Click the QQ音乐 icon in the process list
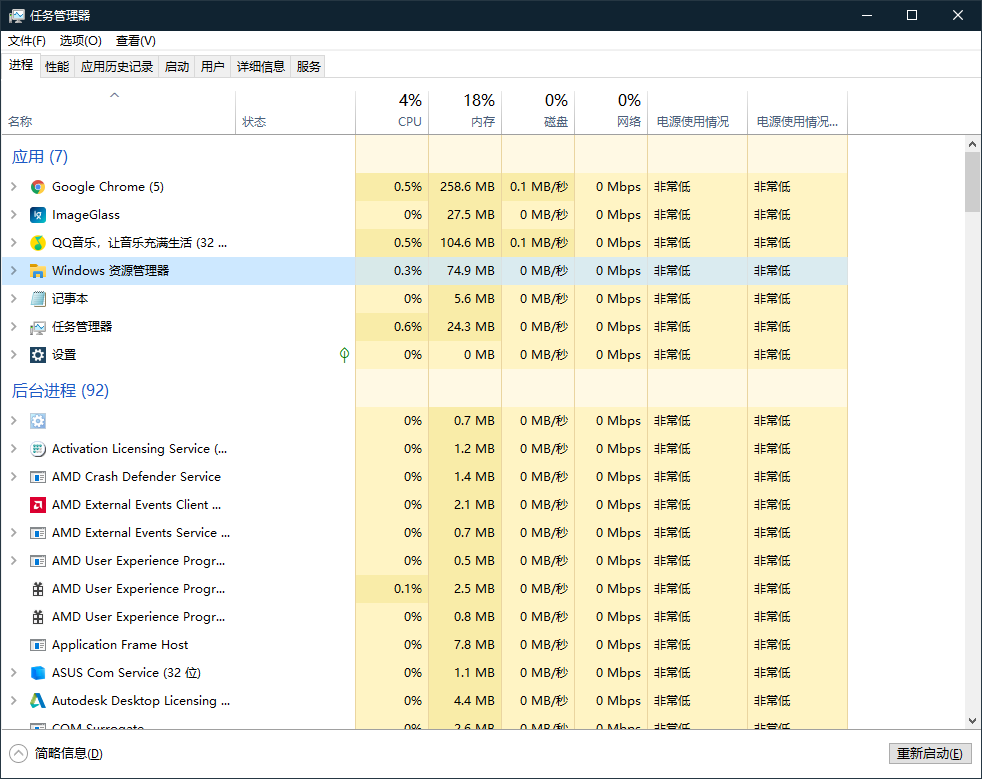The width and height of the screenshot is (982, 779). [37, 242]
